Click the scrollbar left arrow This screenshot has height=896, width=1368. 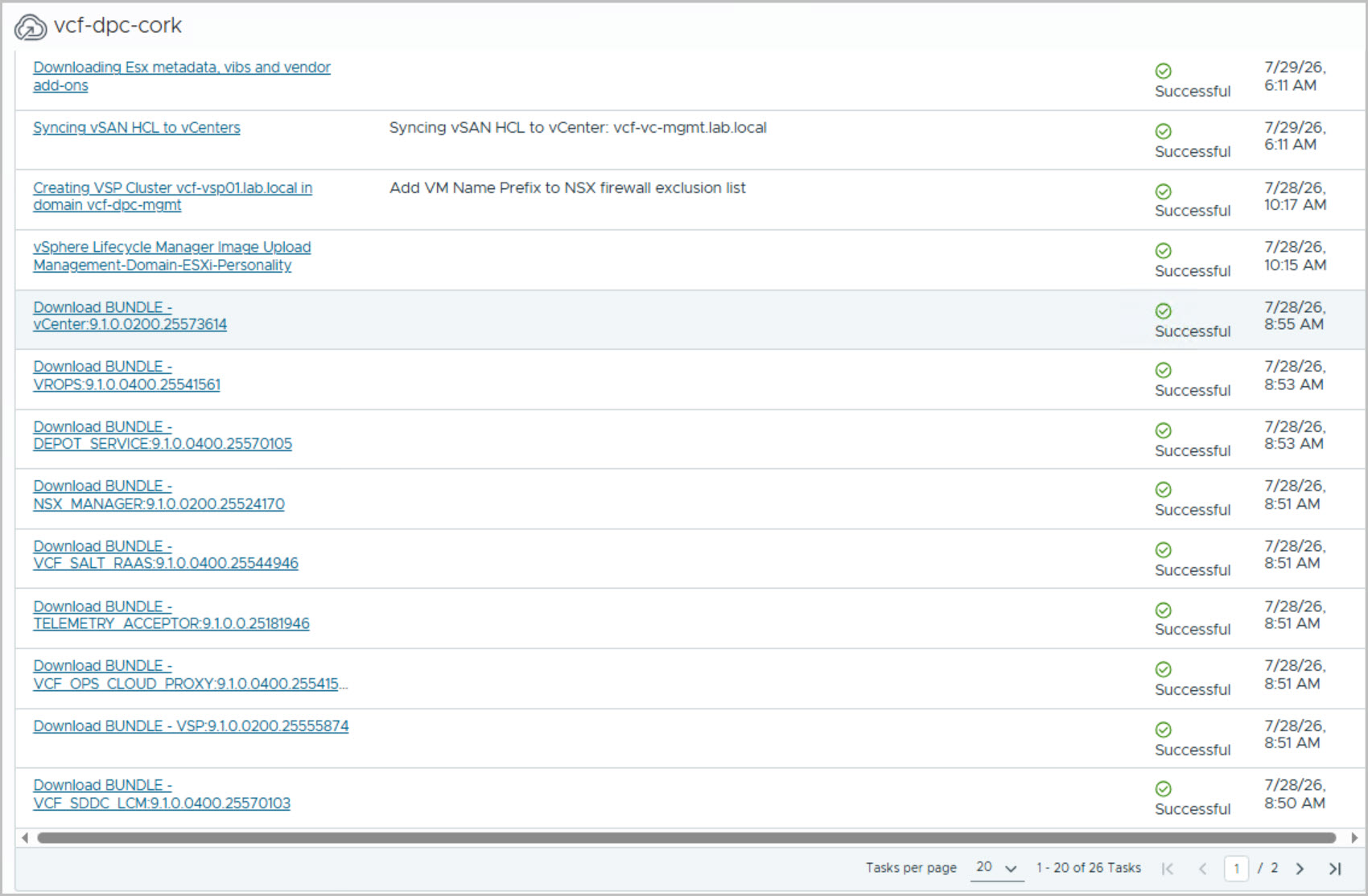click(25, 838)
